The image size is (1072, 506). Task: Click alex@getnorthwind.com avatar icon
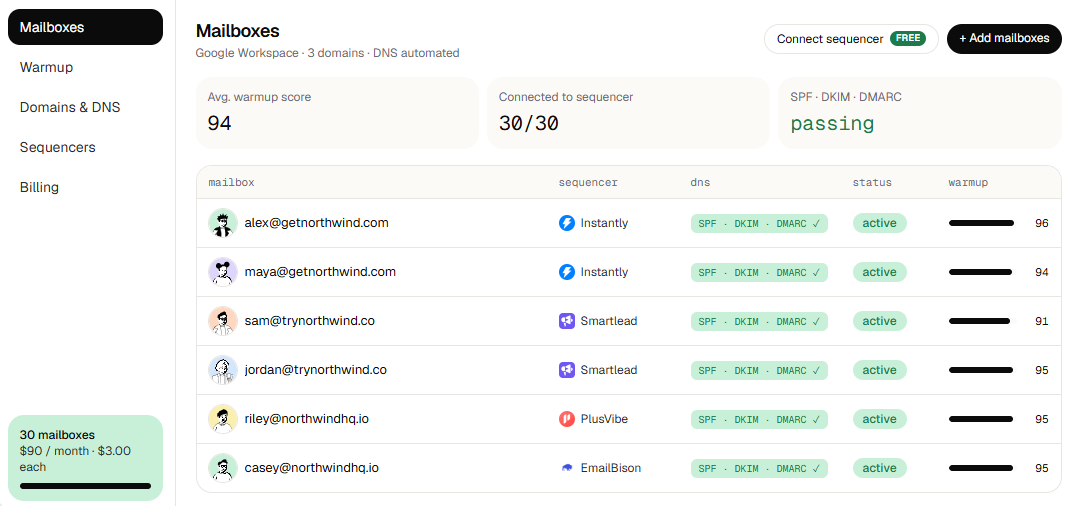[x=223, y=223]
